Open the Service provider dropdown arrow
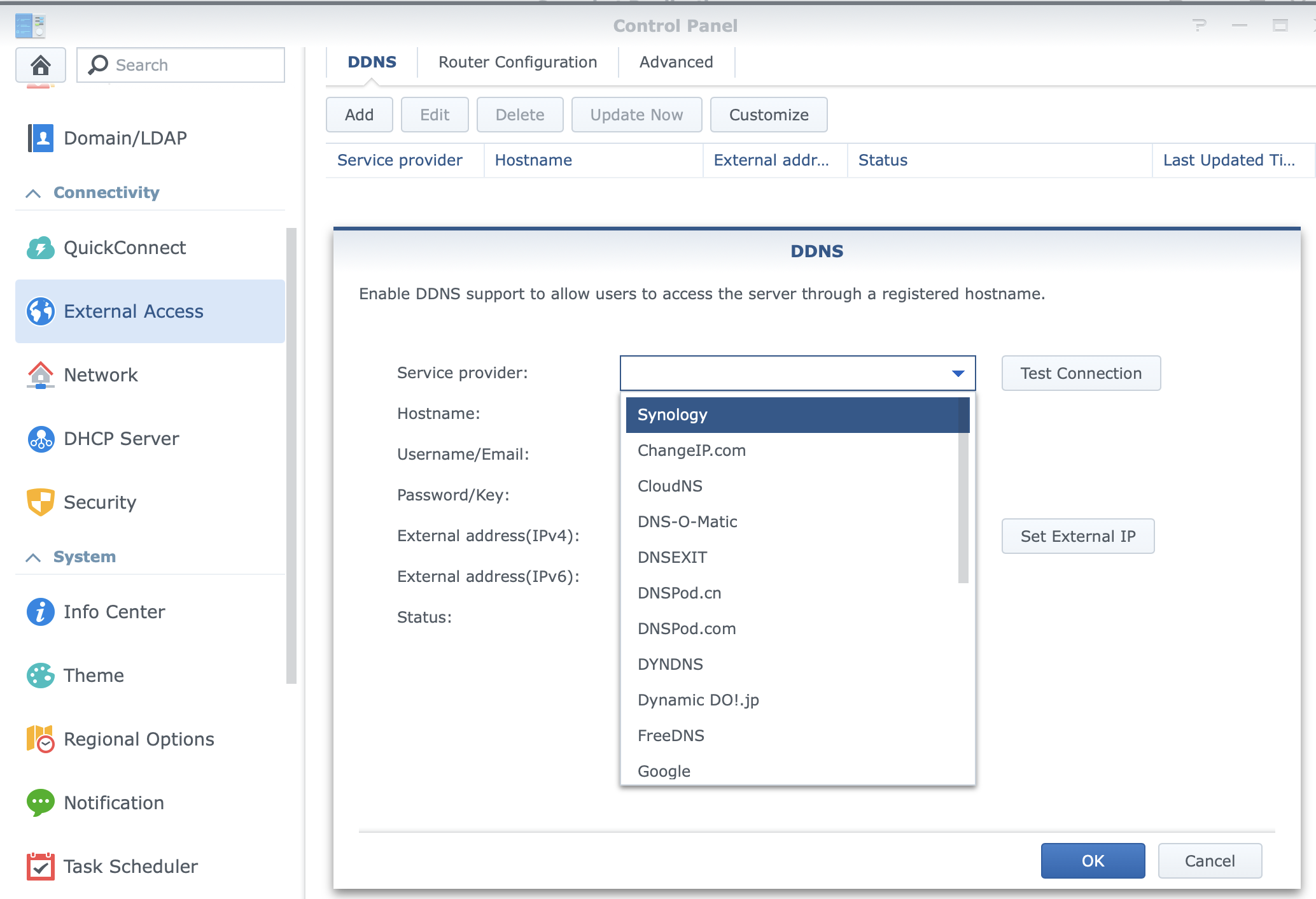1316x899 pixels. 958,373
